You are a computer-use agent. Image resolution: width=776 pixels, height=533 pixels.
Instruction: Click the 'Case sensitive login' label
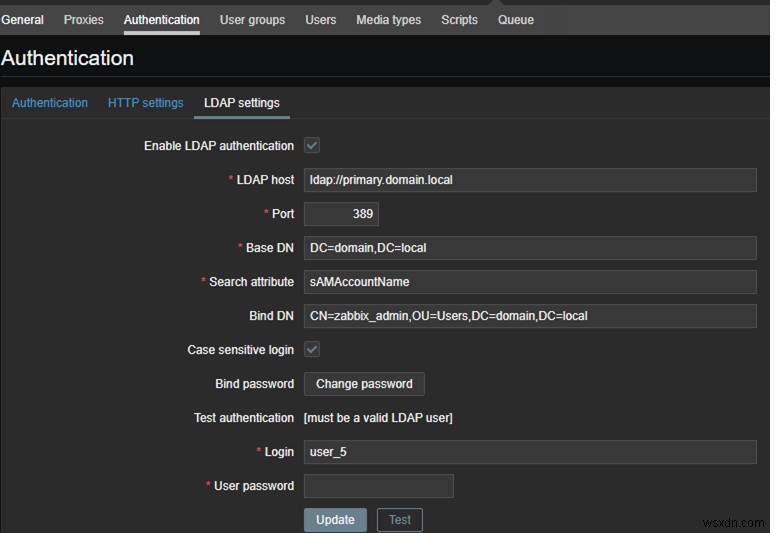pos(241,350)
